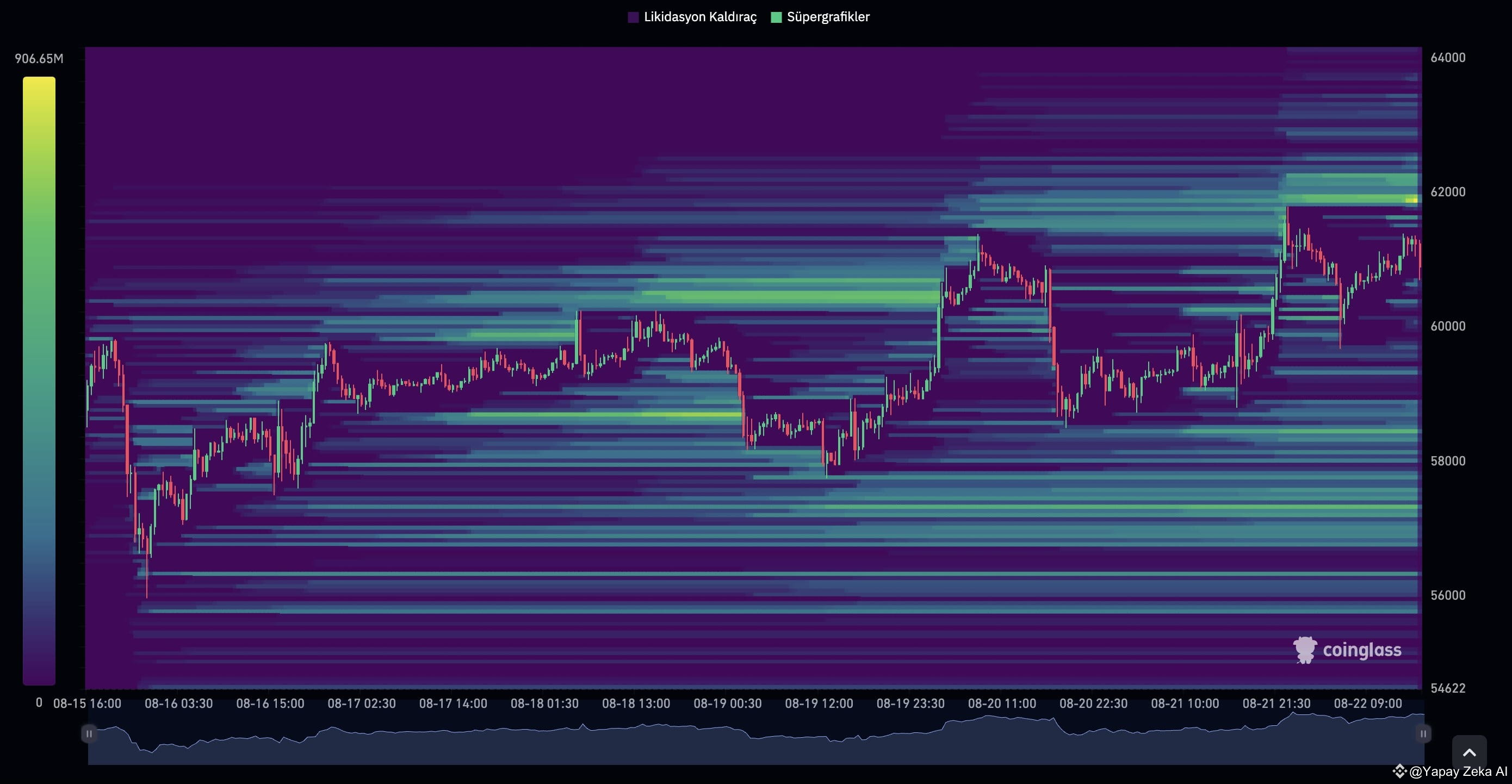The image size is (1512, 784).
Task: Expand the collapsed panel with the chevron control
Action: [x=1470, y=752]
